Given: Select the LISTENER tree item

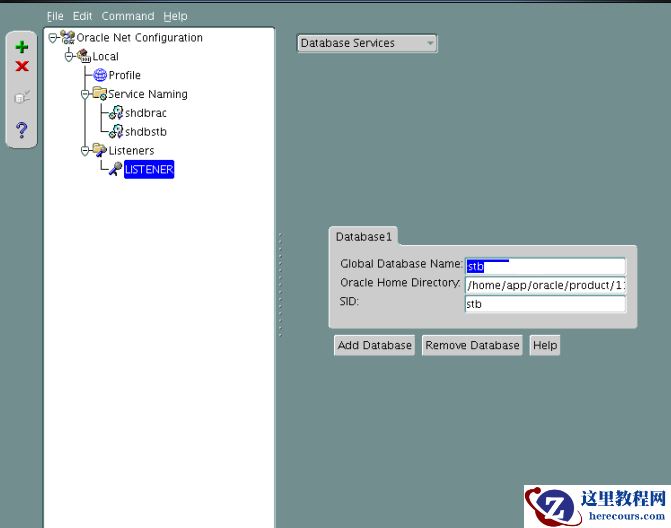Looking at the screenshot, I should point(149,169).
